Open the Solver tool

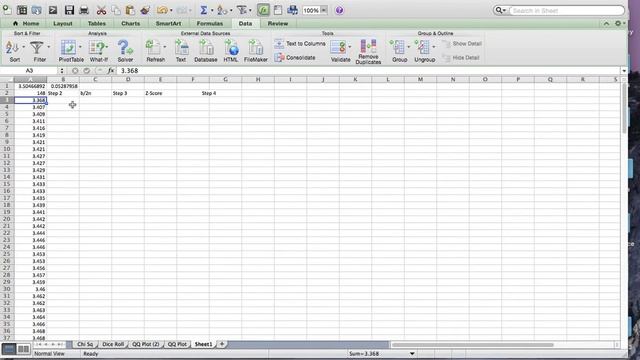click(x=125, y=51)
